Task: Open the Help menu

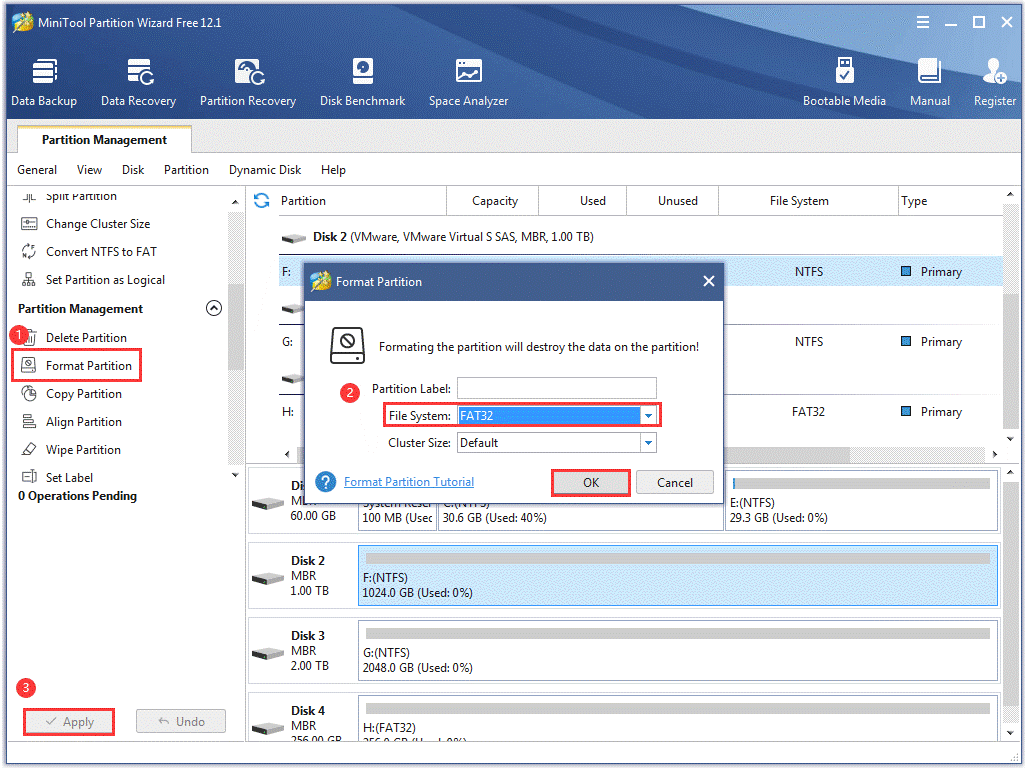Action: coord(333,170)
